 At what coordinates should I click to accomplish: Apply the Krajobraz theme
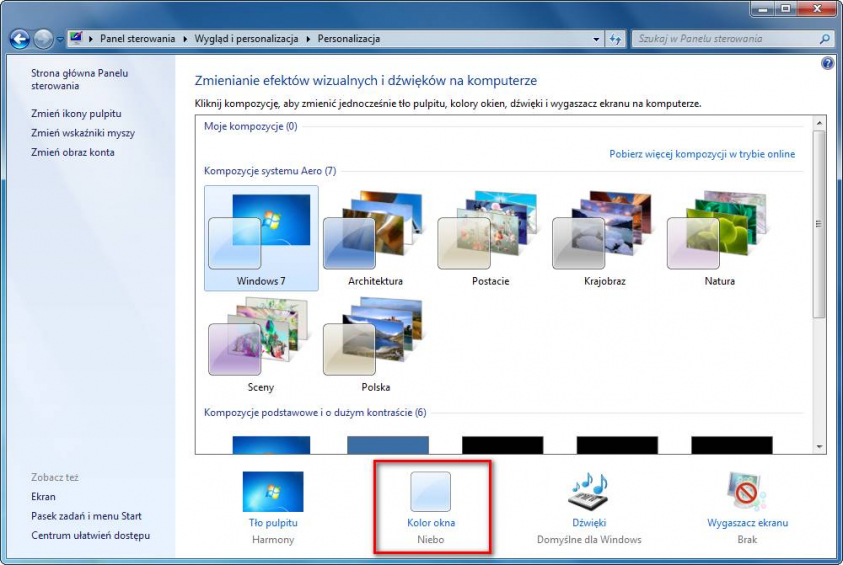pyautogui.click(x=604, y=236)
